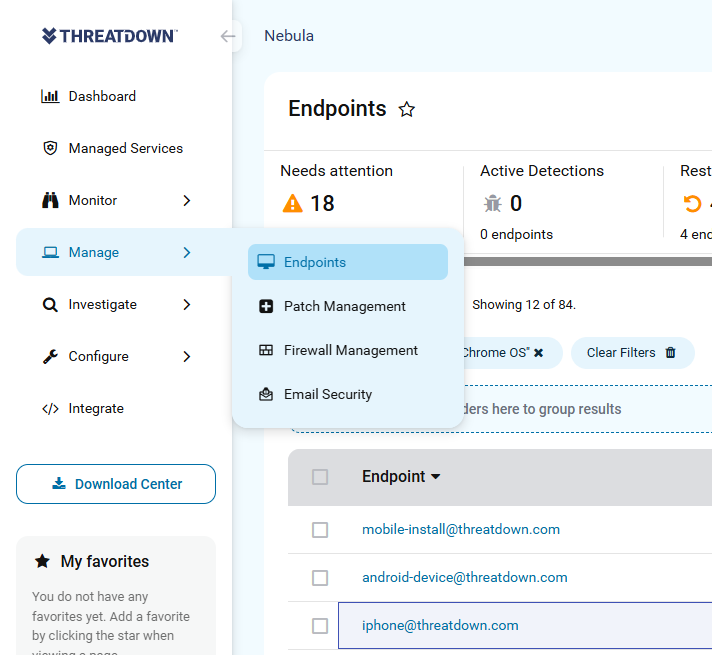712x655 pixels.
Task: Open the mobile-install@threatdown.com endpoint link
Action: (x=461, y=529)
